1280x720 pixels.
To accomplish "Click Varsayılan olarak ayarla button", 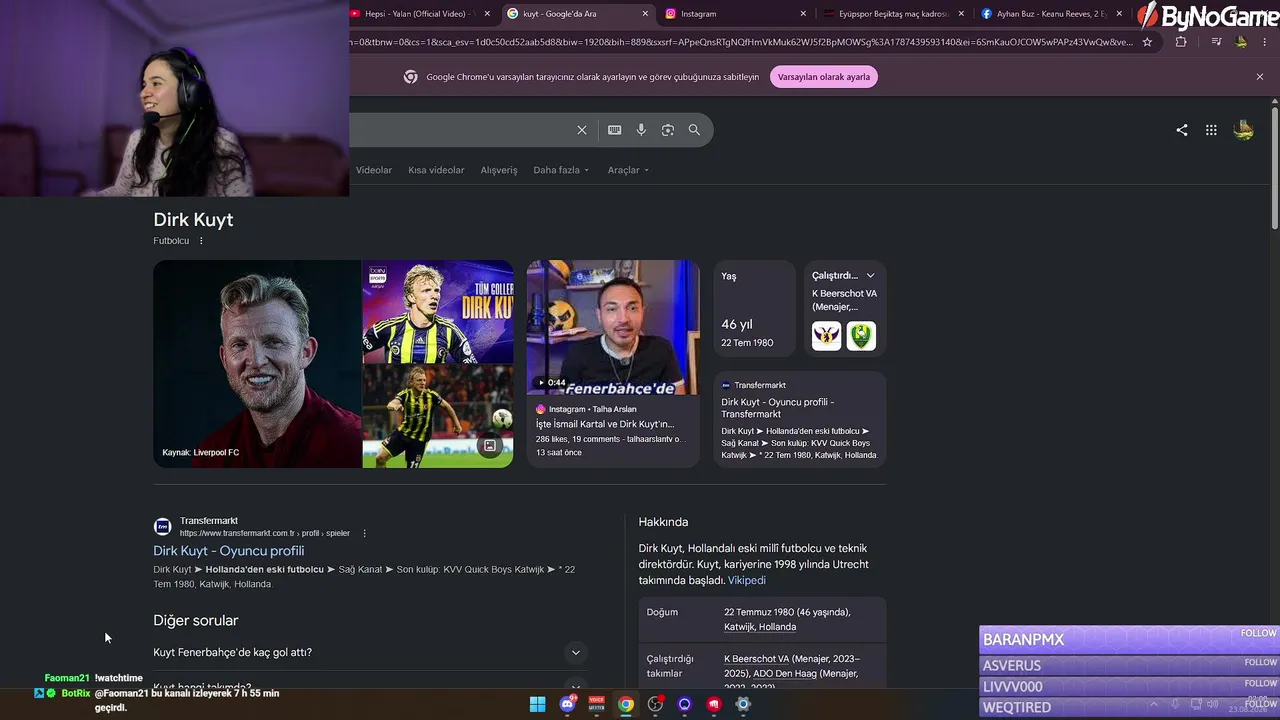I will [x=824, y=77].
